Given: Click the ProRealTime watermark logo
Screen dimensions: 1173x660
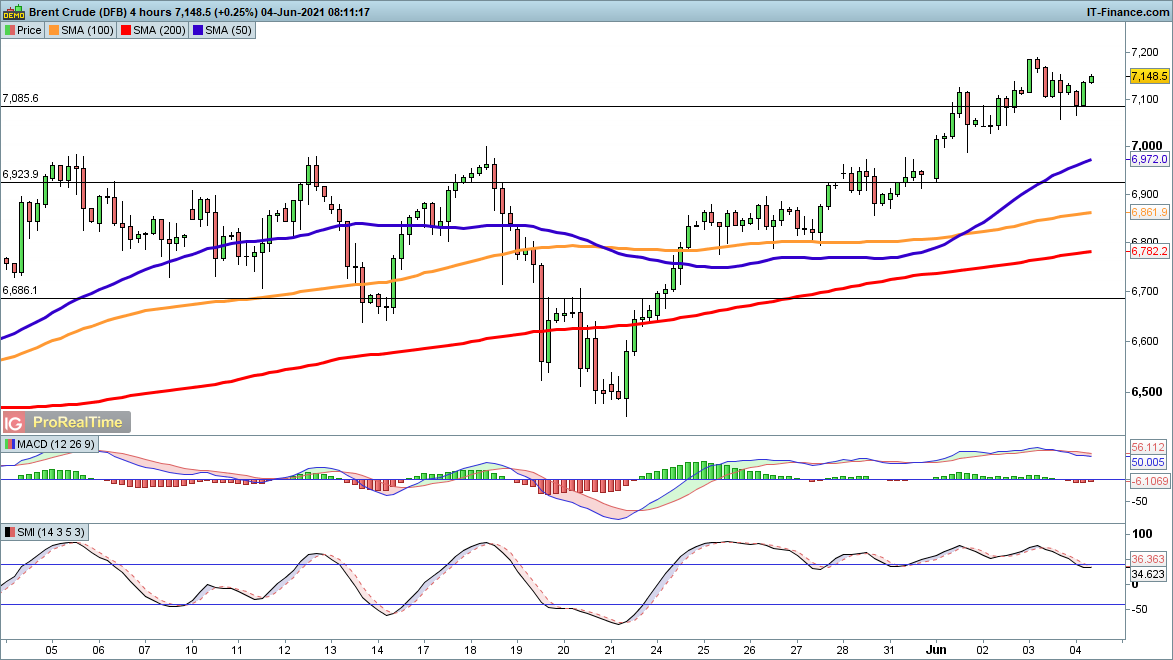Looking at the screenshot, I should pyautogui.click(x=80, y=422).
